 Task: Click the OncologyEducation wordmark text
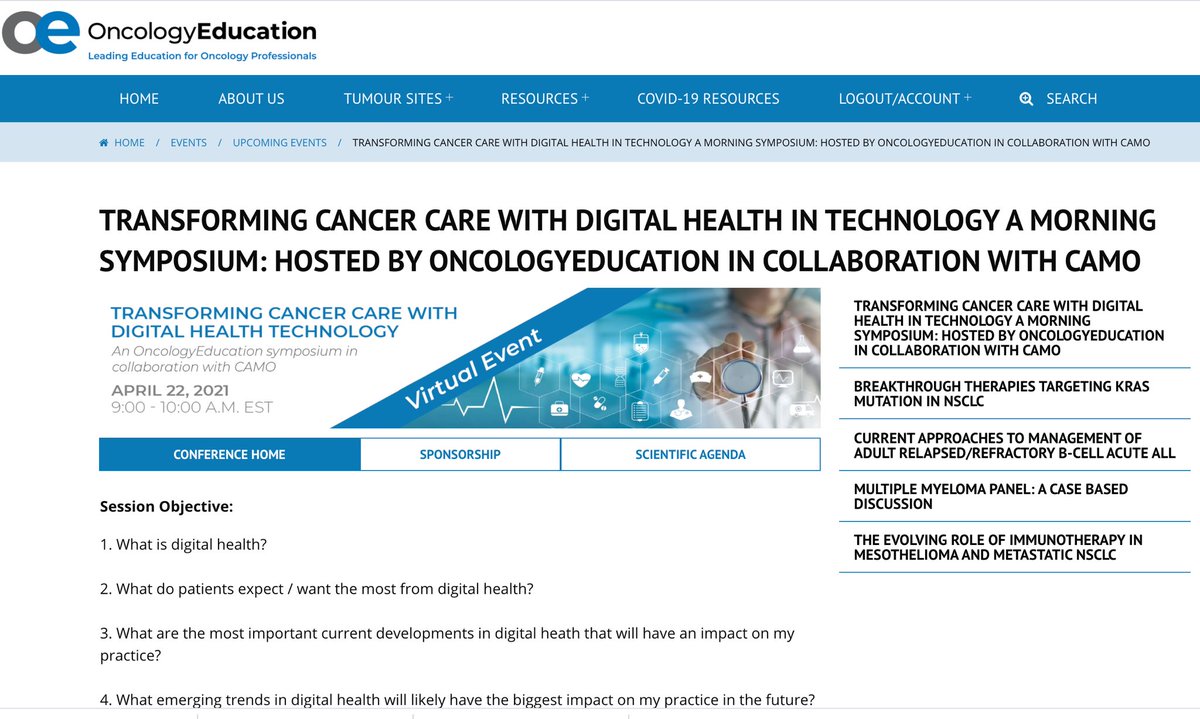pos(202,32)
